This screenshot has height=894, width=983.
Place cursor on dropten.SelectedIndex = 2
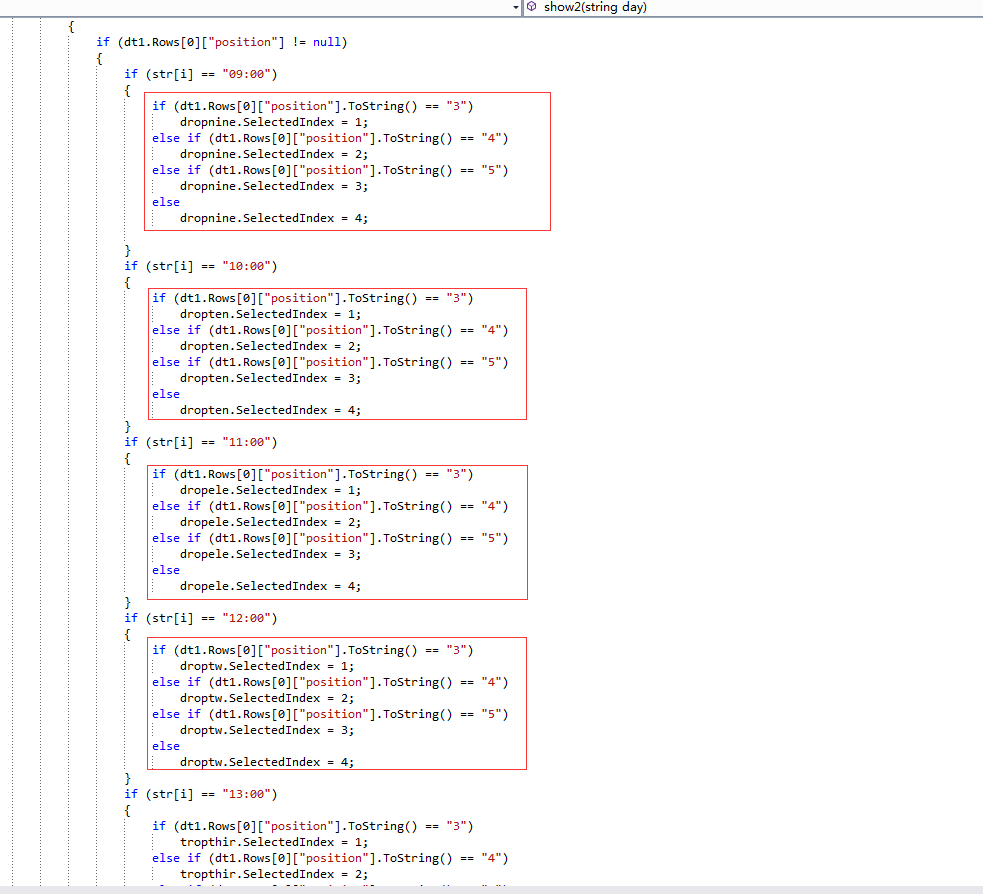click(270, 346)
